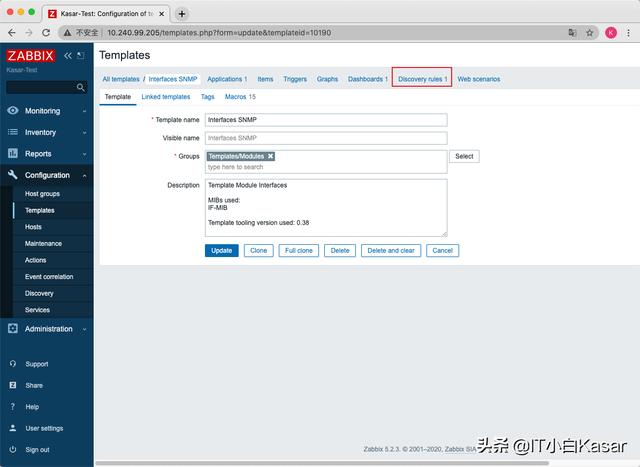Open the Chrome three-dot menu
Image resolution: width=640 pixels, height=467 pixels.
[x=629, y=33]
